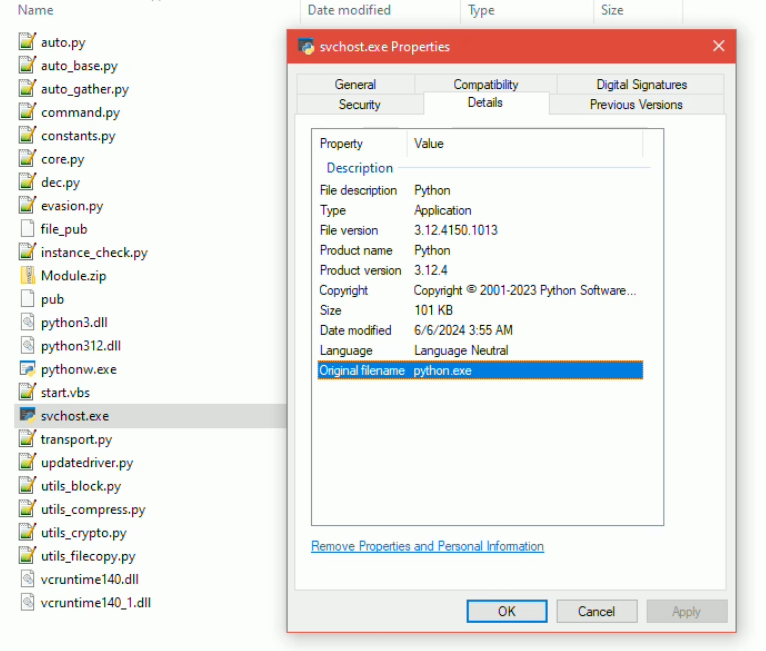Click the python312.dll library icon

(28, 345)
